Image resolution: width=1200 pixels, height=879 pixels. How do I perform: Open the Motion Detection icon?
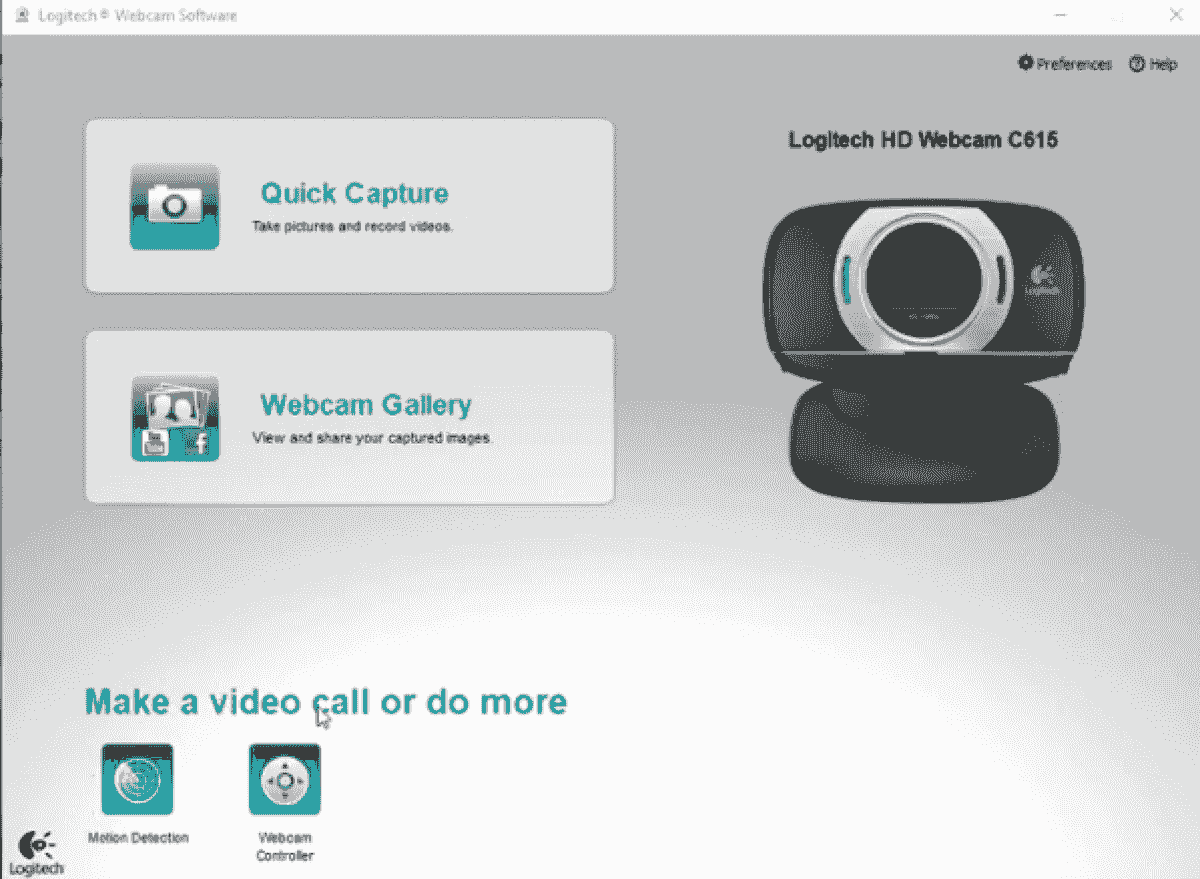(137, 779)
